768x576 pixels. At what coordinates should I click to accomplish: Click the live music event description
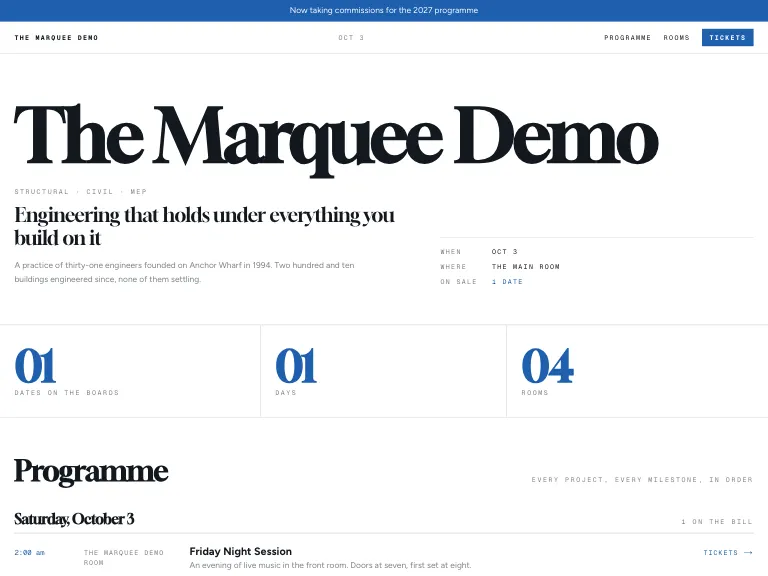tap(330, 565)
